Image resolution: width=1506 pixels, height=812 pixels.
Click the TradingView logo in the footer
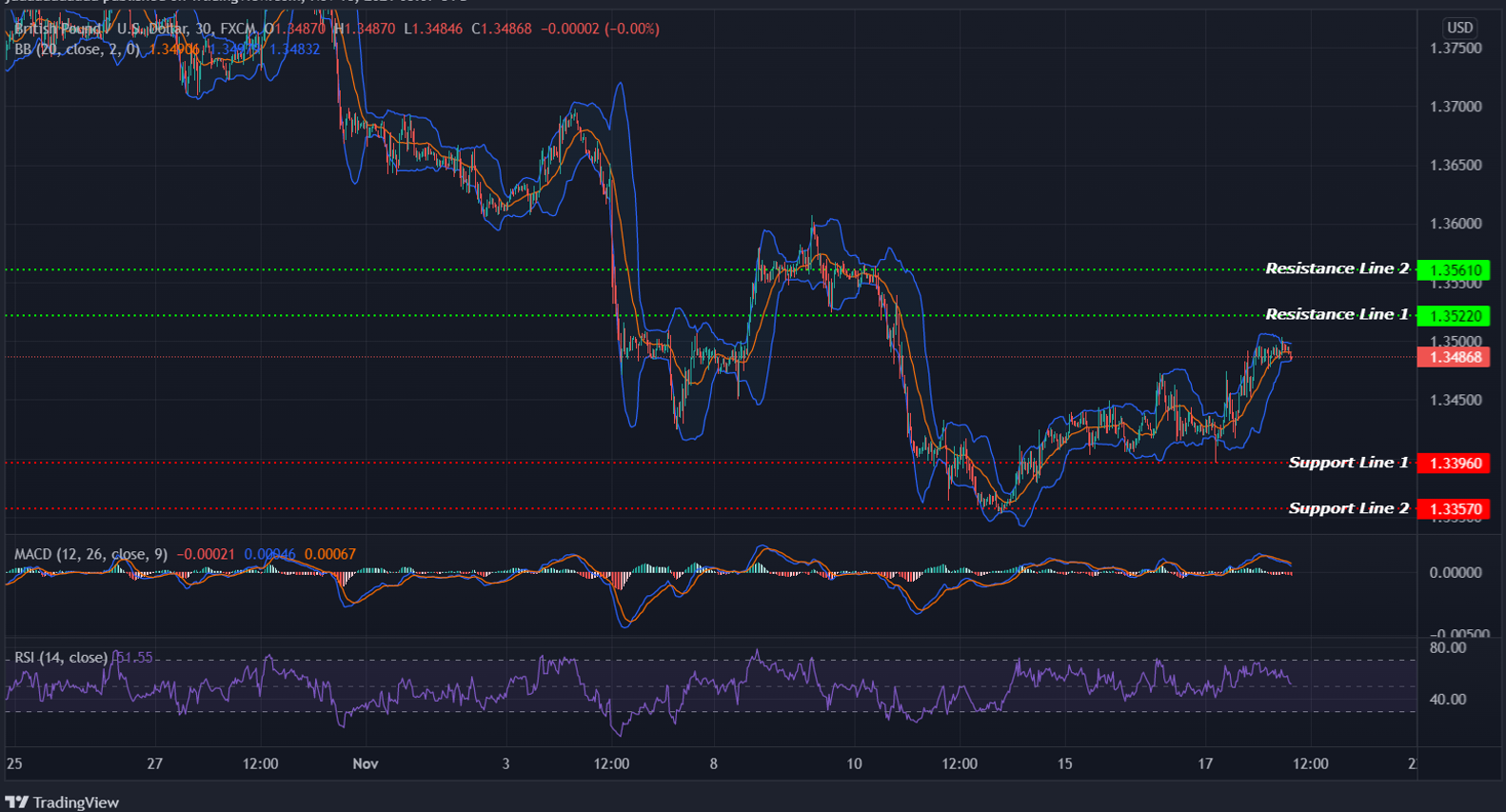[63, 802]
